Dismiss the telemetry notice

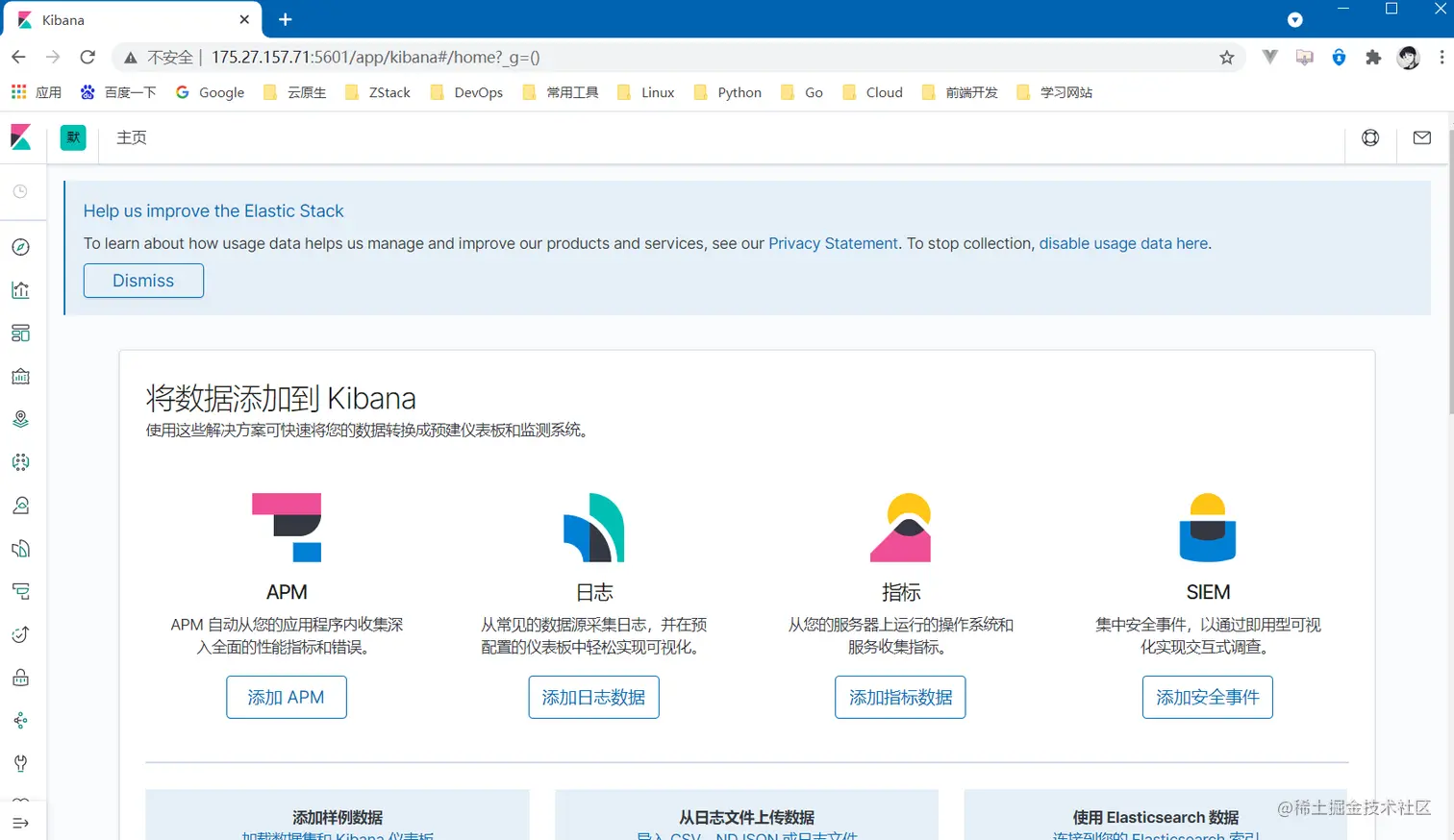pyautogui.click(x=143, y=281)
